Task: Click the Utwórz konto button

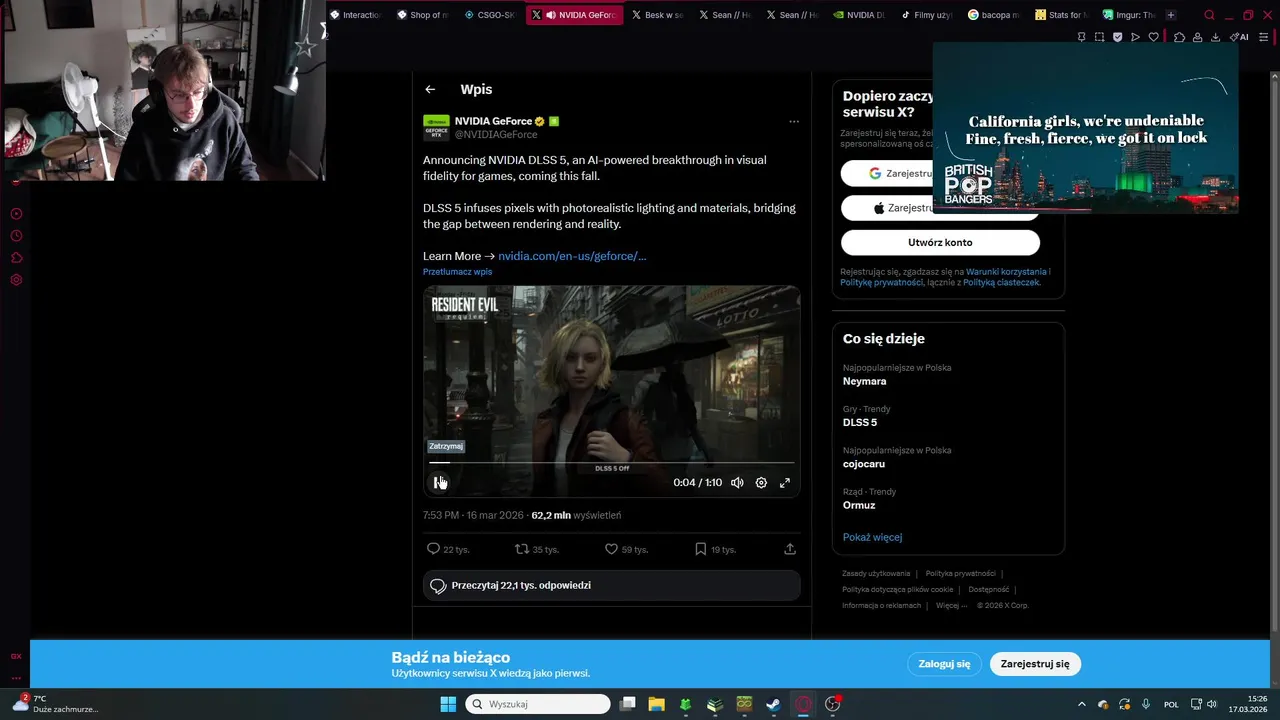Action: pyautogui.click(x=940, y=242)
